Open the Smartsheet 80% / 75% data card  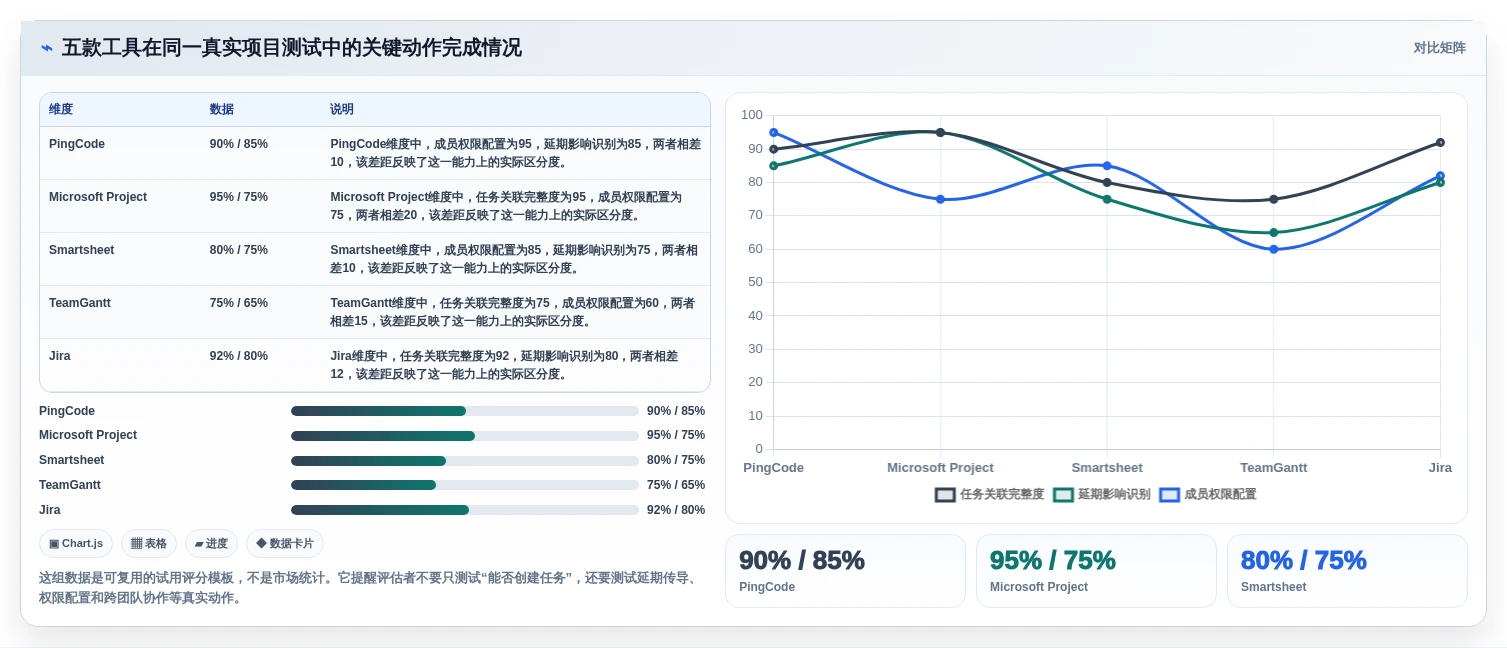click(1347, 571)
